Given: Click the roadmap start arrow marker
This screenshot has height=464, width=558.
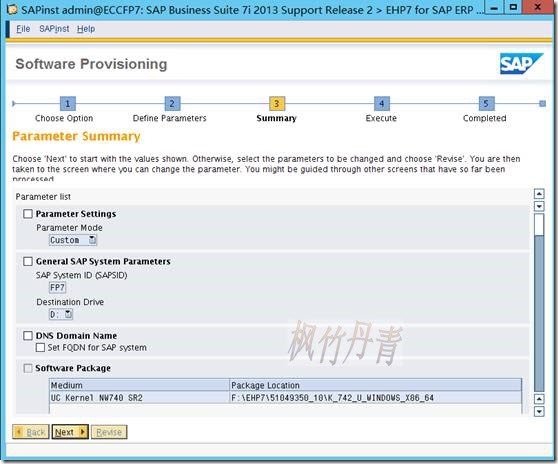Looking at the screenshot, I should click(x=14, y=104).
